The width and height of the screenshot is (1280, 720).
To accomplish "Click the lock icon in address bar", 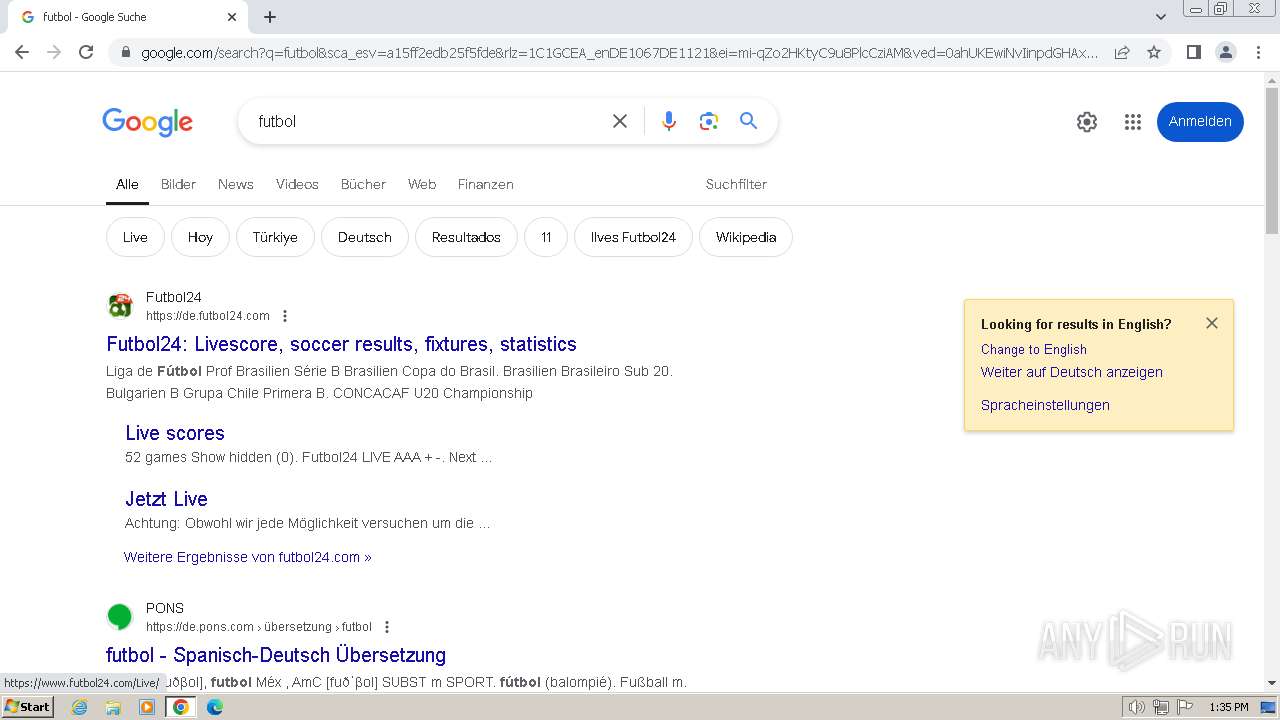I will coord(125,53).
